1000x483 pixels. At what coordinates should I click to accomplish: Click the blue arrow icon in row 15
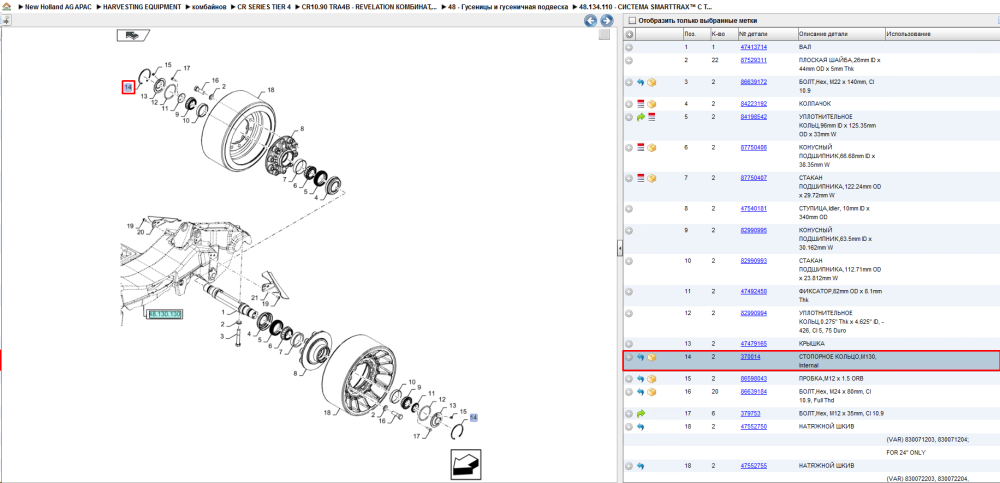[x=641, y=379]
